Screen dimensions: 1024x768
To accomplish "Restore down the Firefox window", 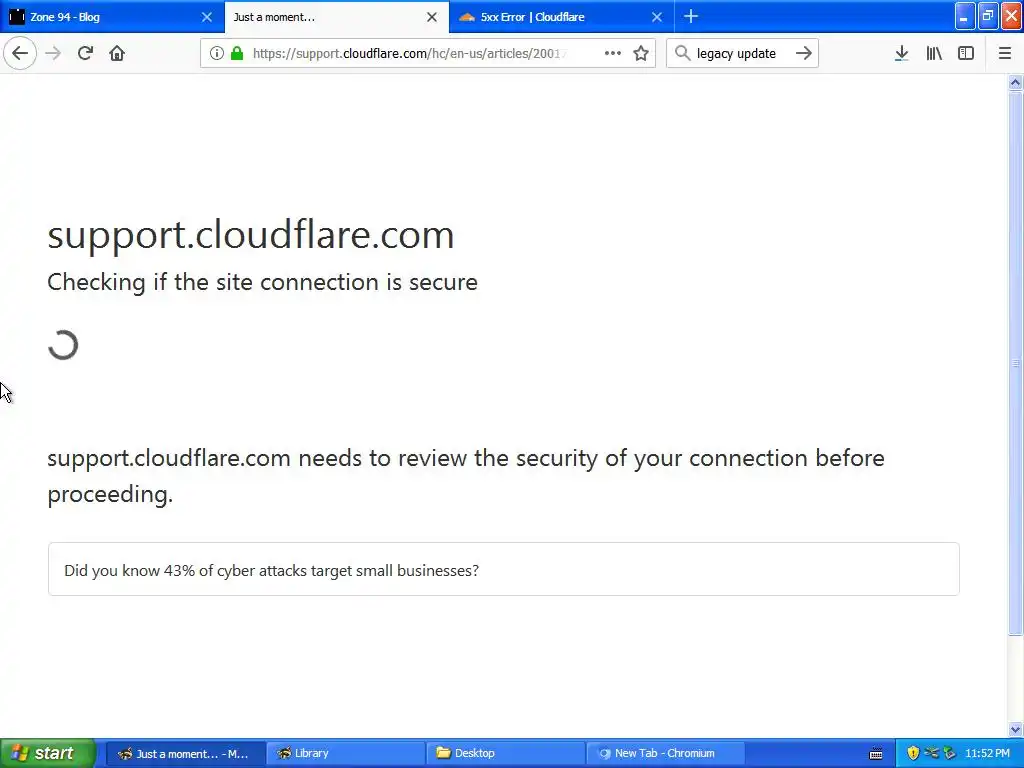I will (988, 17).
